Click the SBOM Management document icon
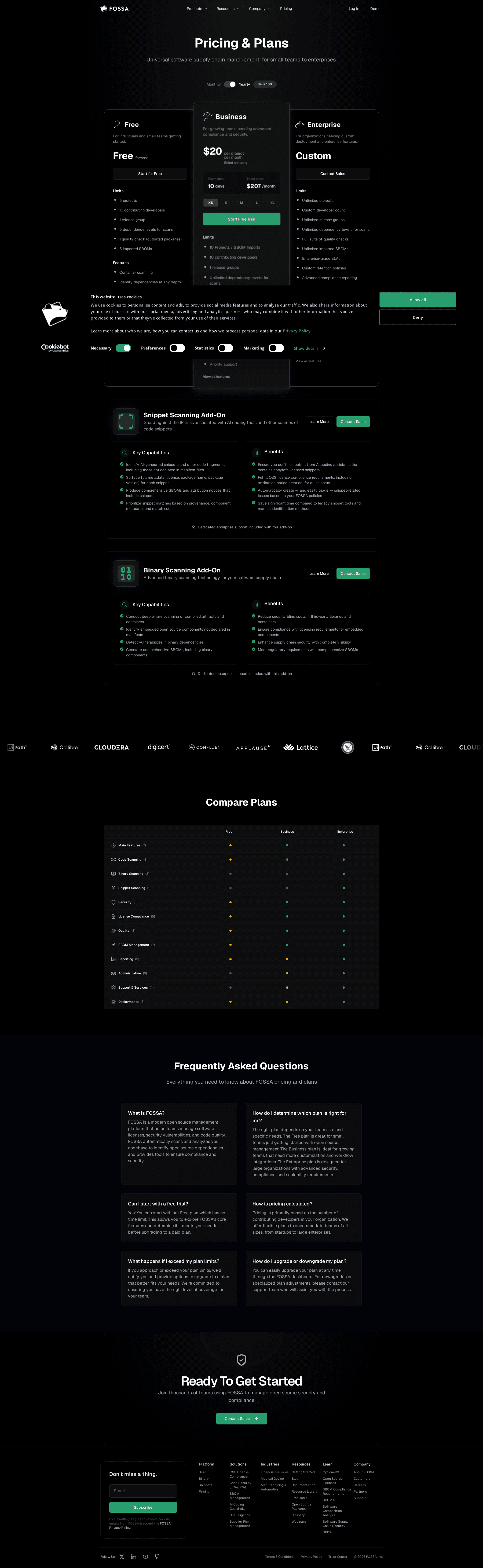This screenshot has width=483, height=1568. (x=114, y=945)
